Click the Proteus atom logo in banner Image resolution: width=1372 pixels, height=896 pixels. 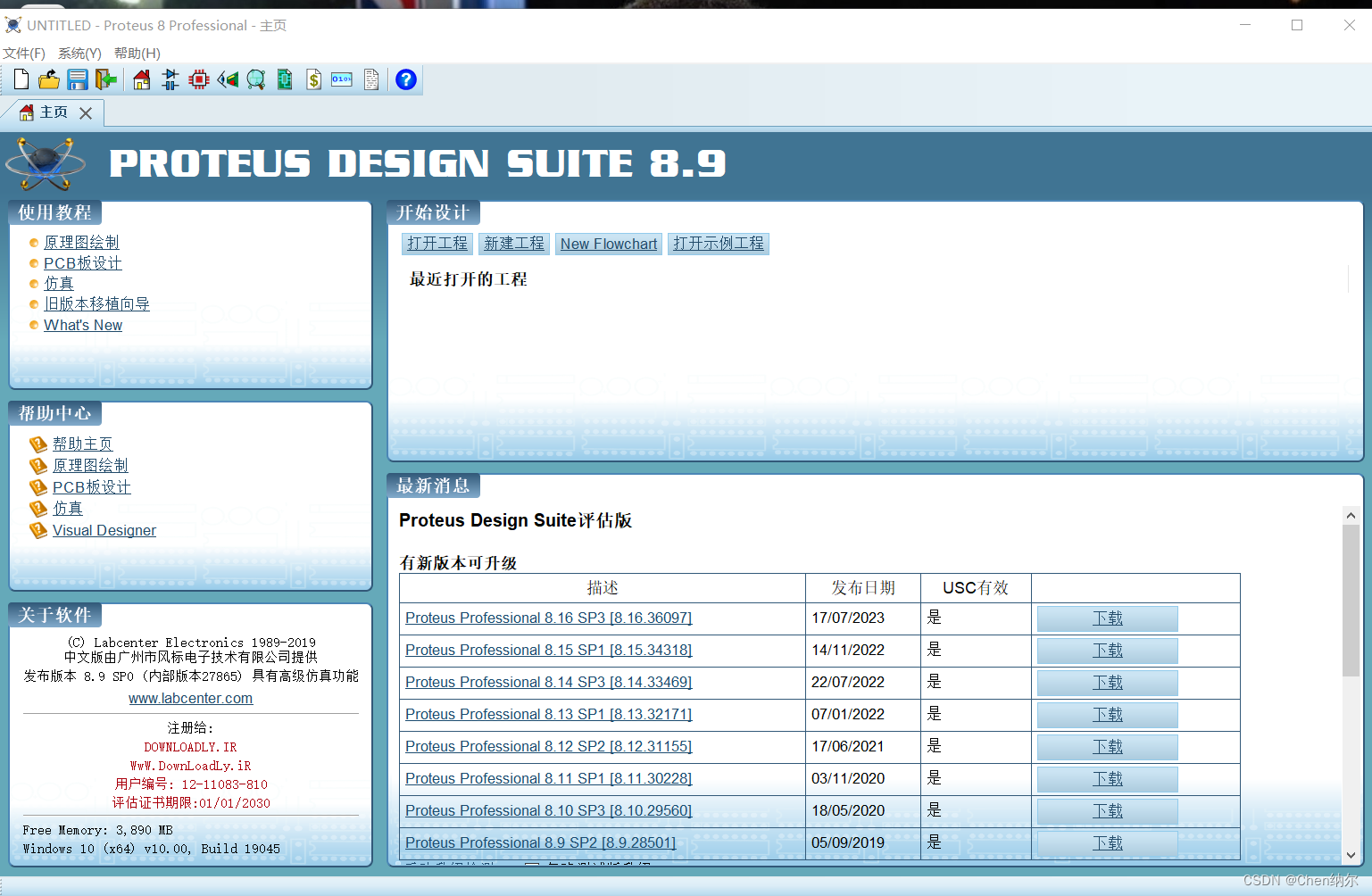[46, 163]
